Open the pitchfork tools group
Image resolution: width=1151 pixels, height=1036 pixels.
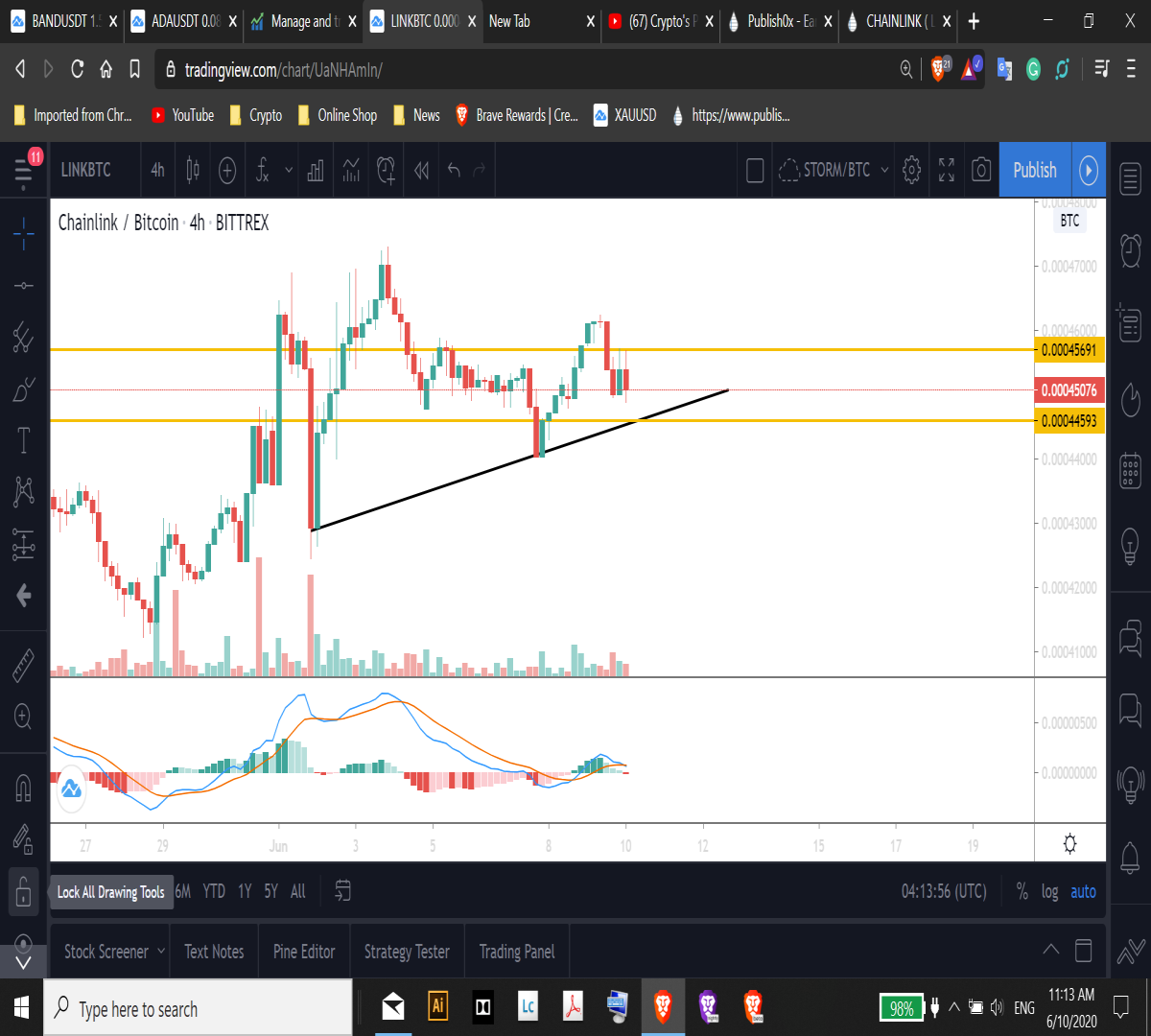coord(24,338)
